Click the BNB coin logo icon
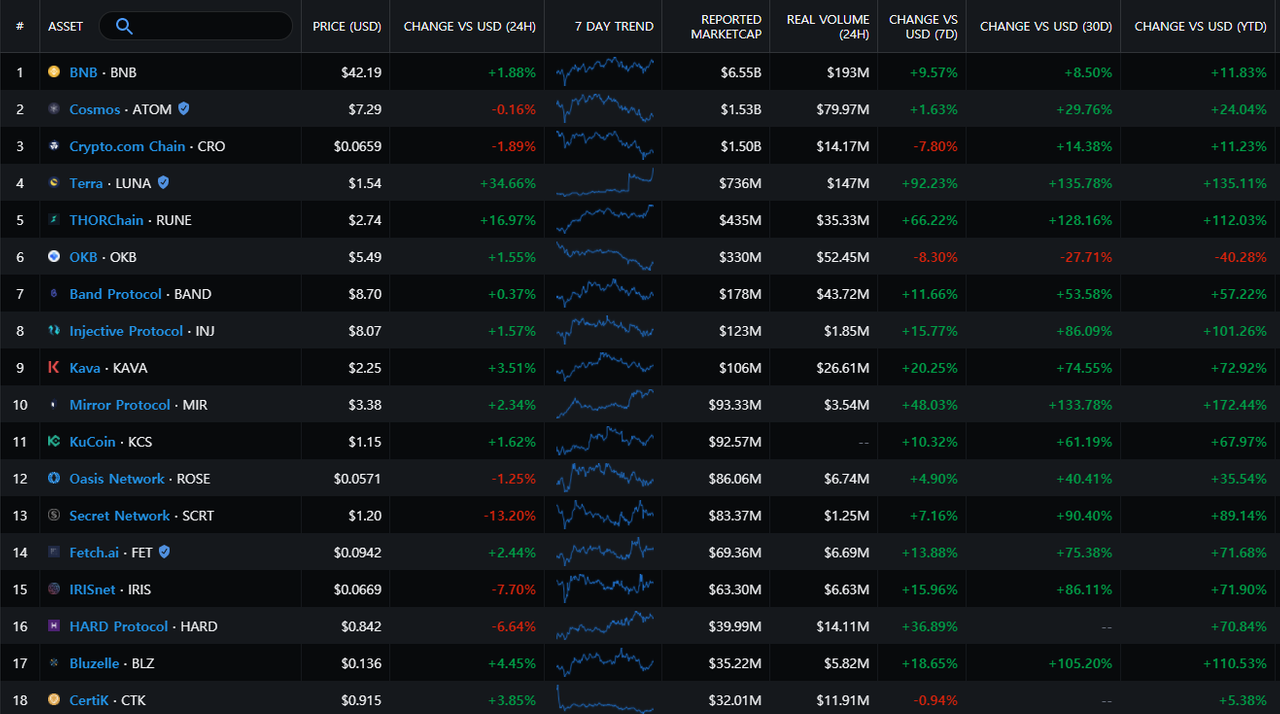Viewport: 1280px width, 714px height. click(54, 72)
